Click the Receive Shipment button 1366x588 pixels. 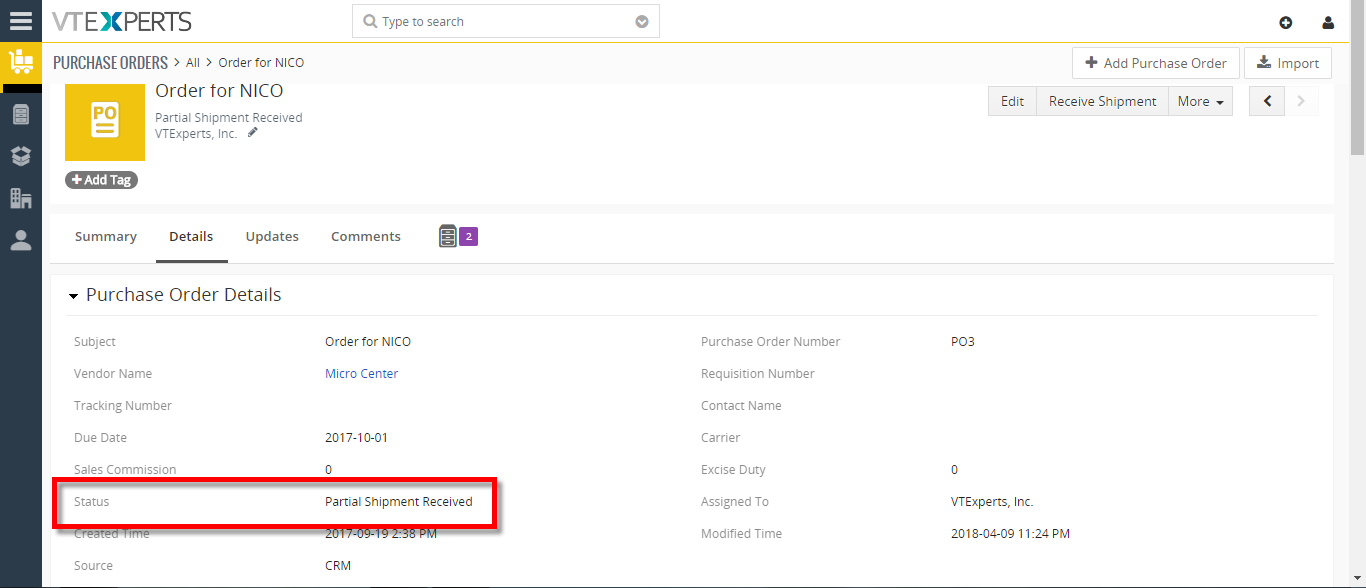tap(1102, 101)
